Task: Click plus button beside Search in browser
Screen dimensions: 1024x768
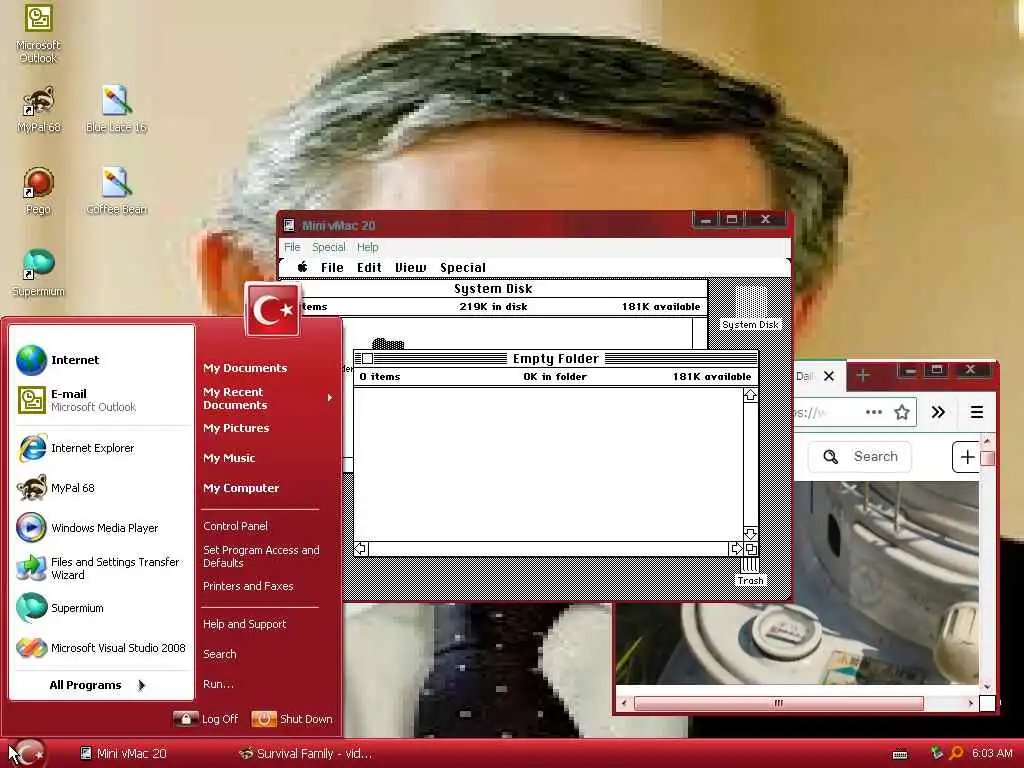Action: (x=967, y=456)
